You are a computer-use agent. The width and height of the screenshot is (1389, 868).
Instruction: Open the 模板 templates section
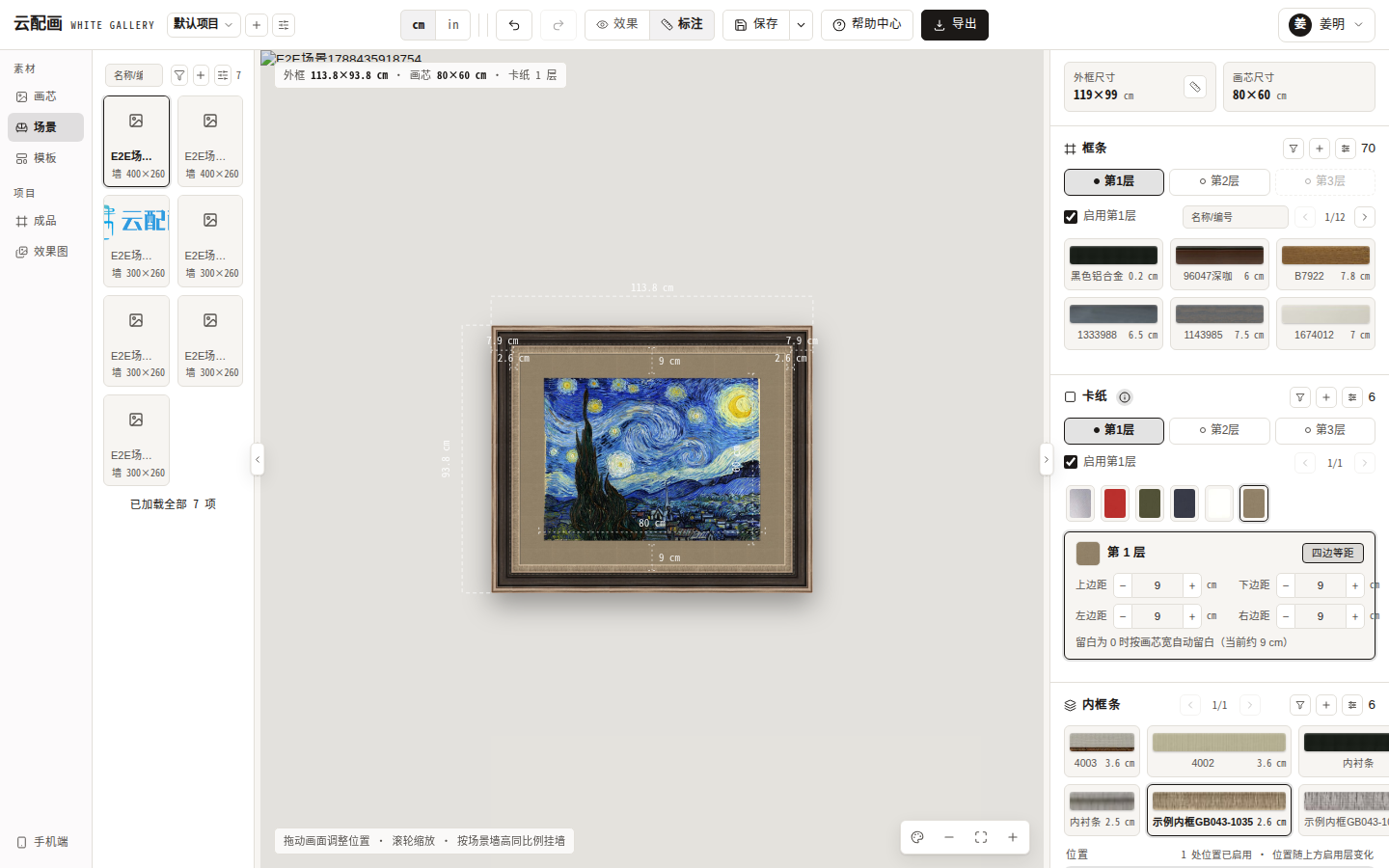click(45, 158)
